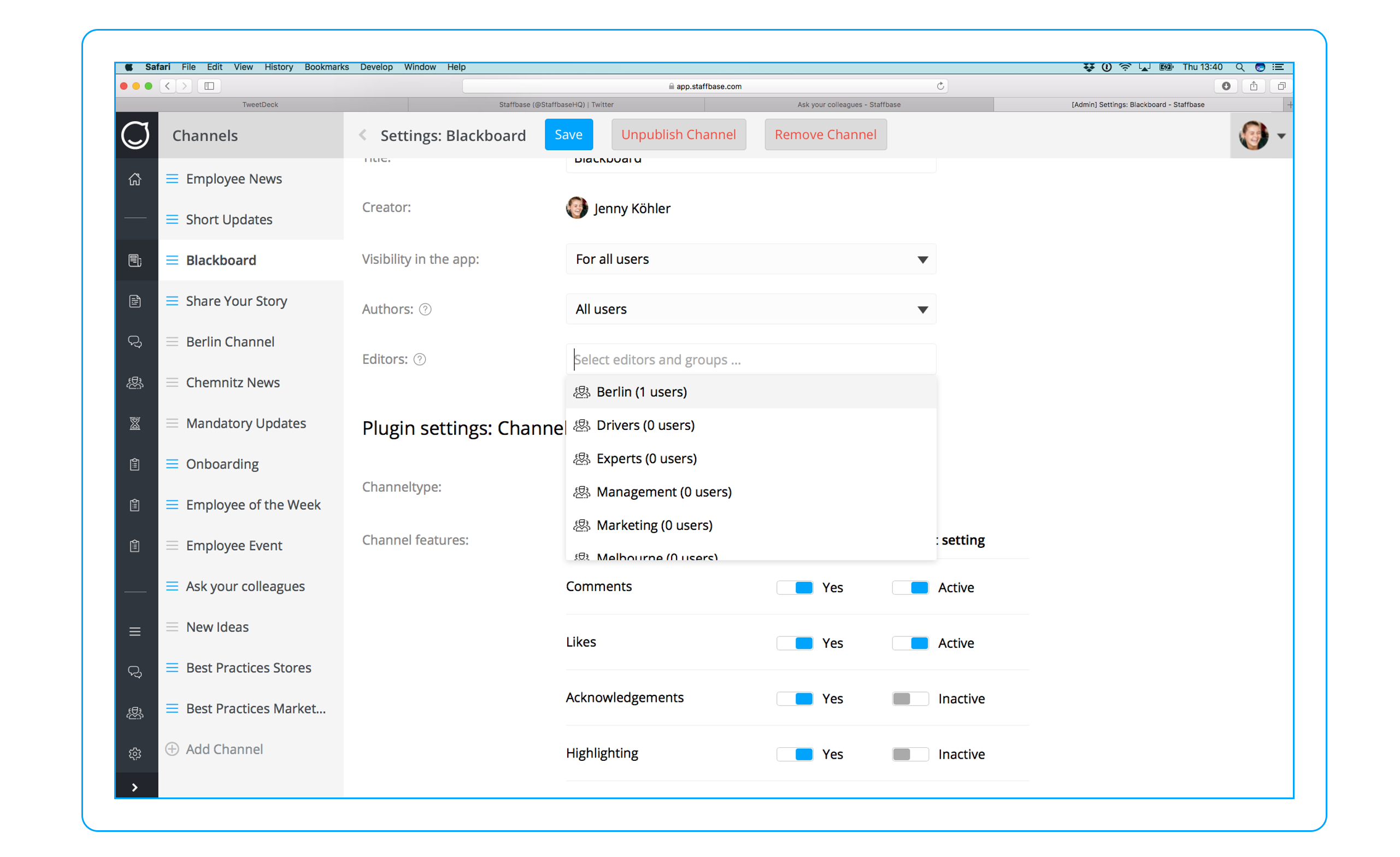The image size is (1400, 857).
Task: Click the hourglass icon in dark sidebar
Action: click(x=135, y=424)
